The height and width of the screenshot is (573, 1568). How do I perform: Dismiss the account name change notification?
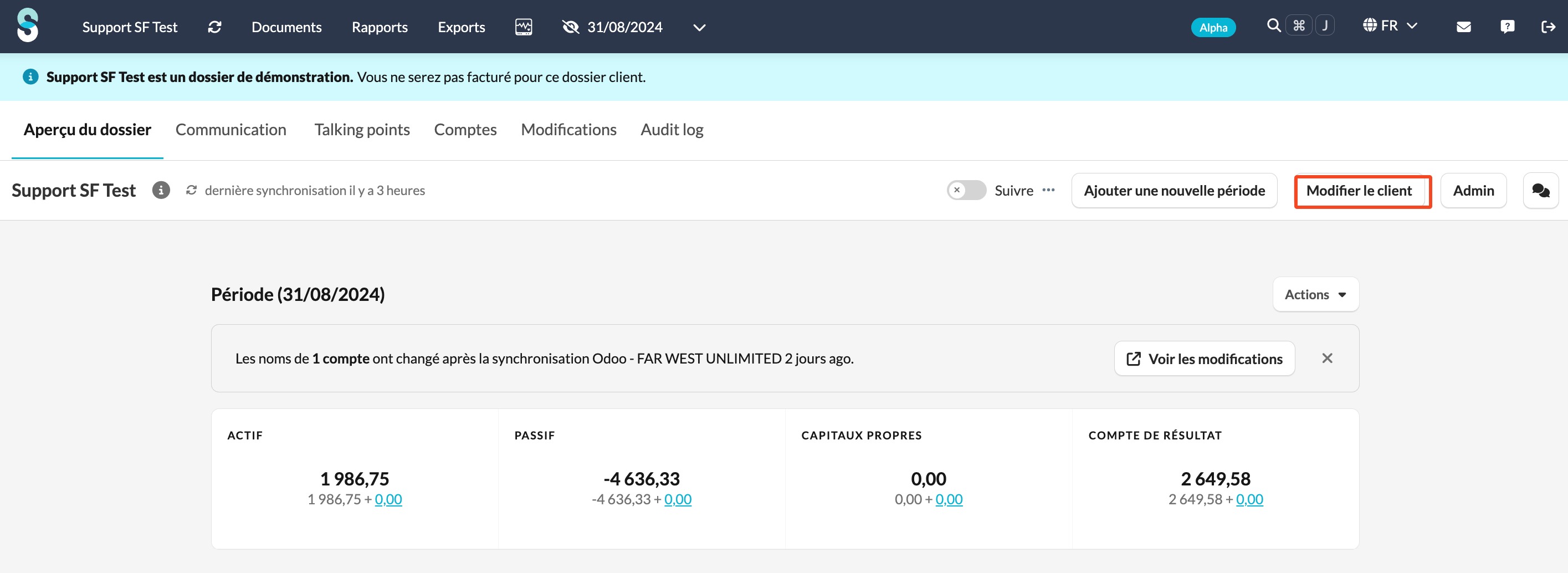pyautogui.click(x=1327, y=358)
